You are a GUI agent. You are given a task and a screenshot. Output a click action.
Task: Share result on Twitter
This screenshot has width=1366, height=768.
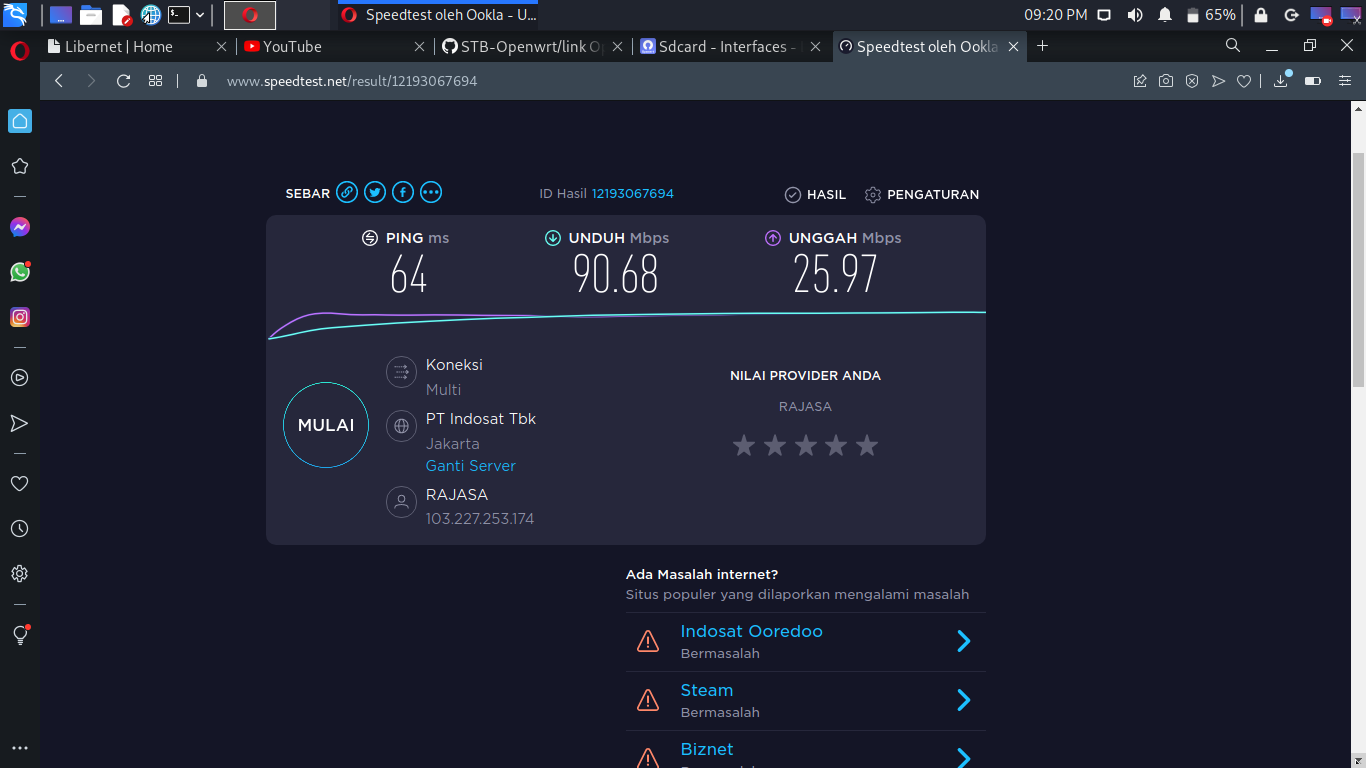pos(375,192)
